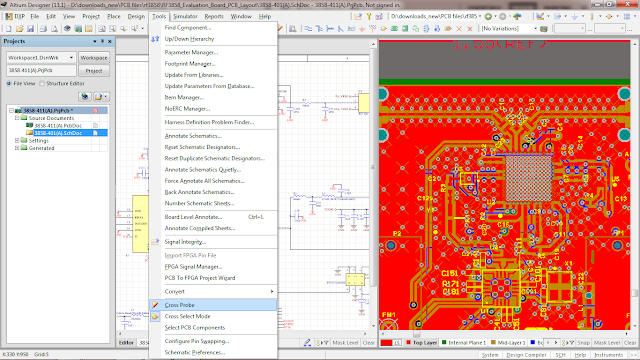Image resolution: width=640 pixels, height=360 pixels.
Task: Collapse the 3858-411(A).PrjPcb tree node
Action: point(11,111)
